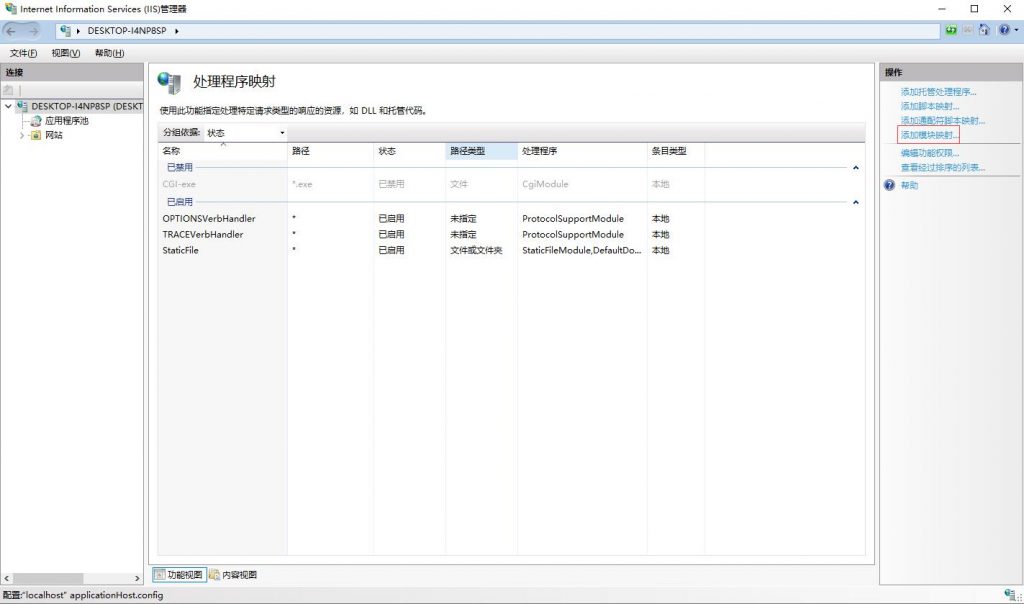This screenshot has height=604, width=1024.
Task: Click the status bar network icon at bottom right
Action: point(1011,595)
